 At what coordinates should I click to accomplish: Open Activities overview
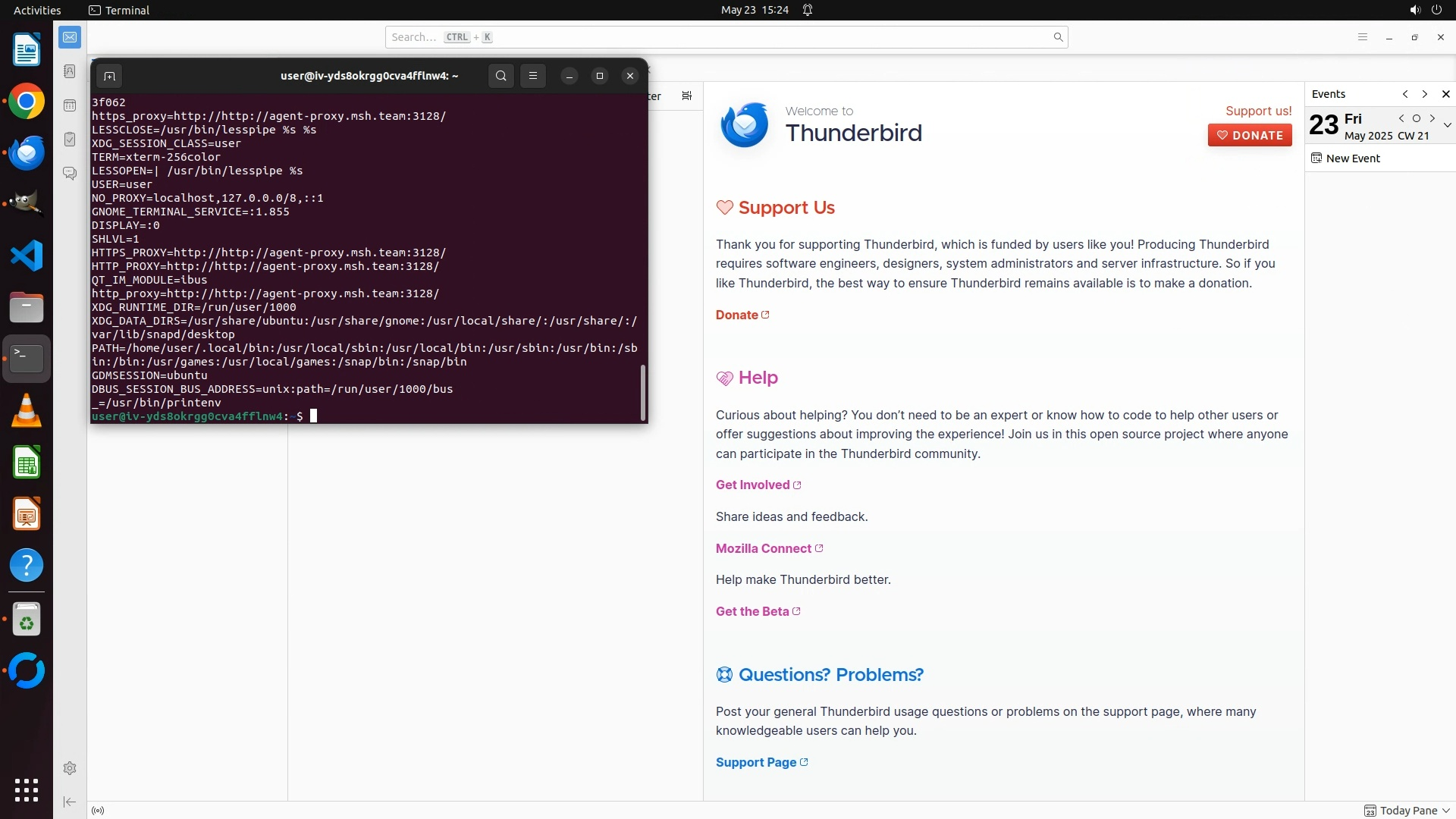(37, 10)
